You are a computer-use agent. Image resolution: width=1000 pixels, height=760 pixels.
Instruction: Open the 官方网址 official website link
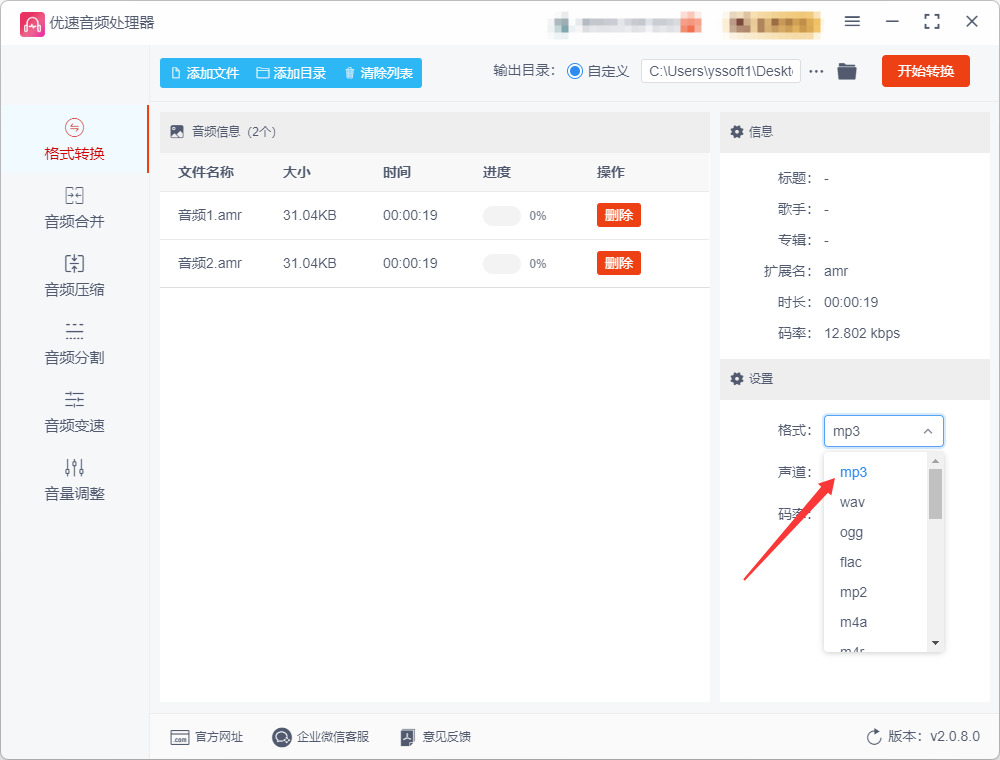pos(207,737)
